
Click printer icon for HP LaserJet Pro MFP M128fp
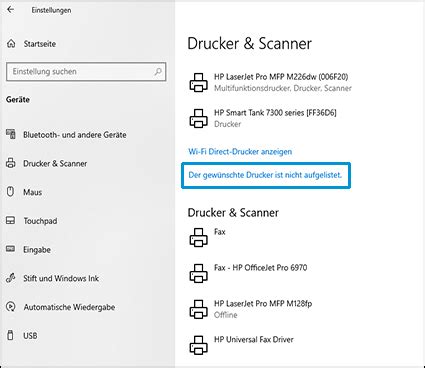click(x=199, y=309)
